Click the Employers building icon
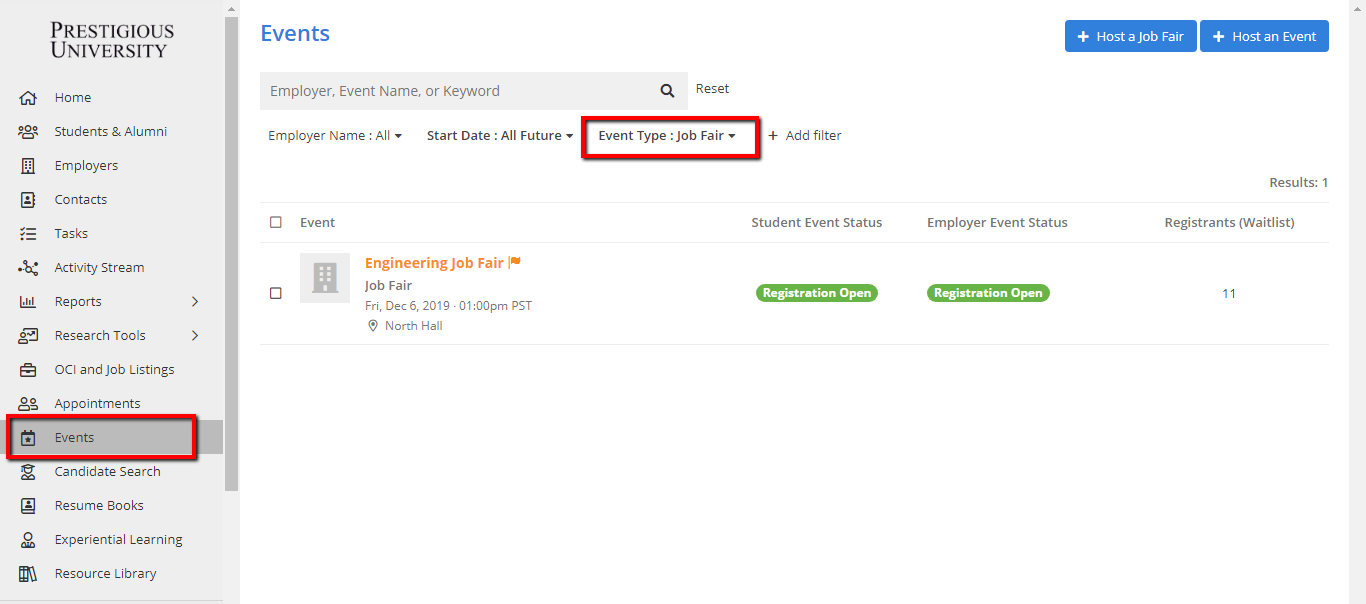The height and width of the screenshot is (604, 1366). tap(28, 166)
